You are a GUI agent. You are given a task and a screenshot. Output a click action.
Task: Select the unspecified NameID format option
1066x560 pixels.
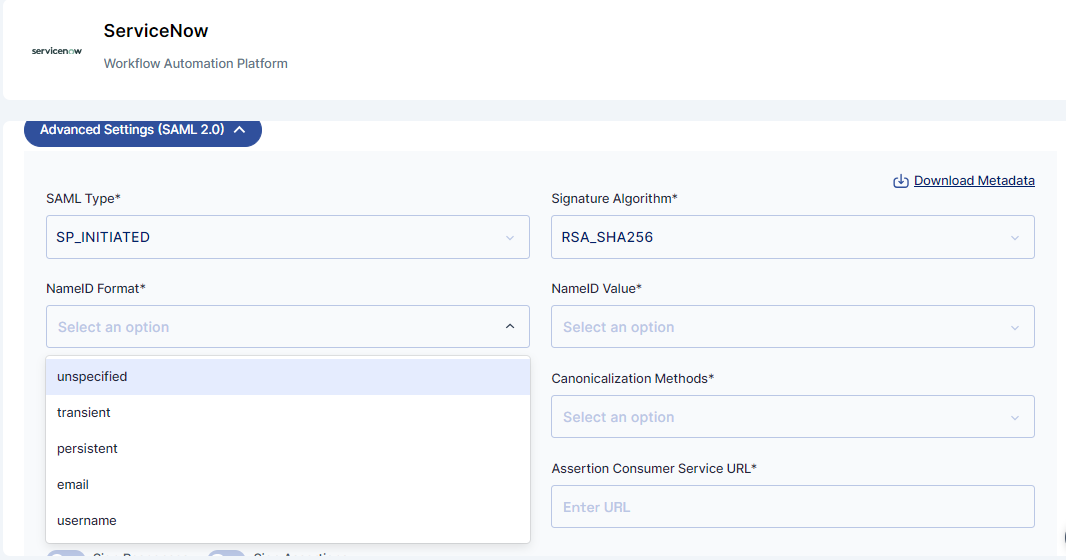[288, 377]
